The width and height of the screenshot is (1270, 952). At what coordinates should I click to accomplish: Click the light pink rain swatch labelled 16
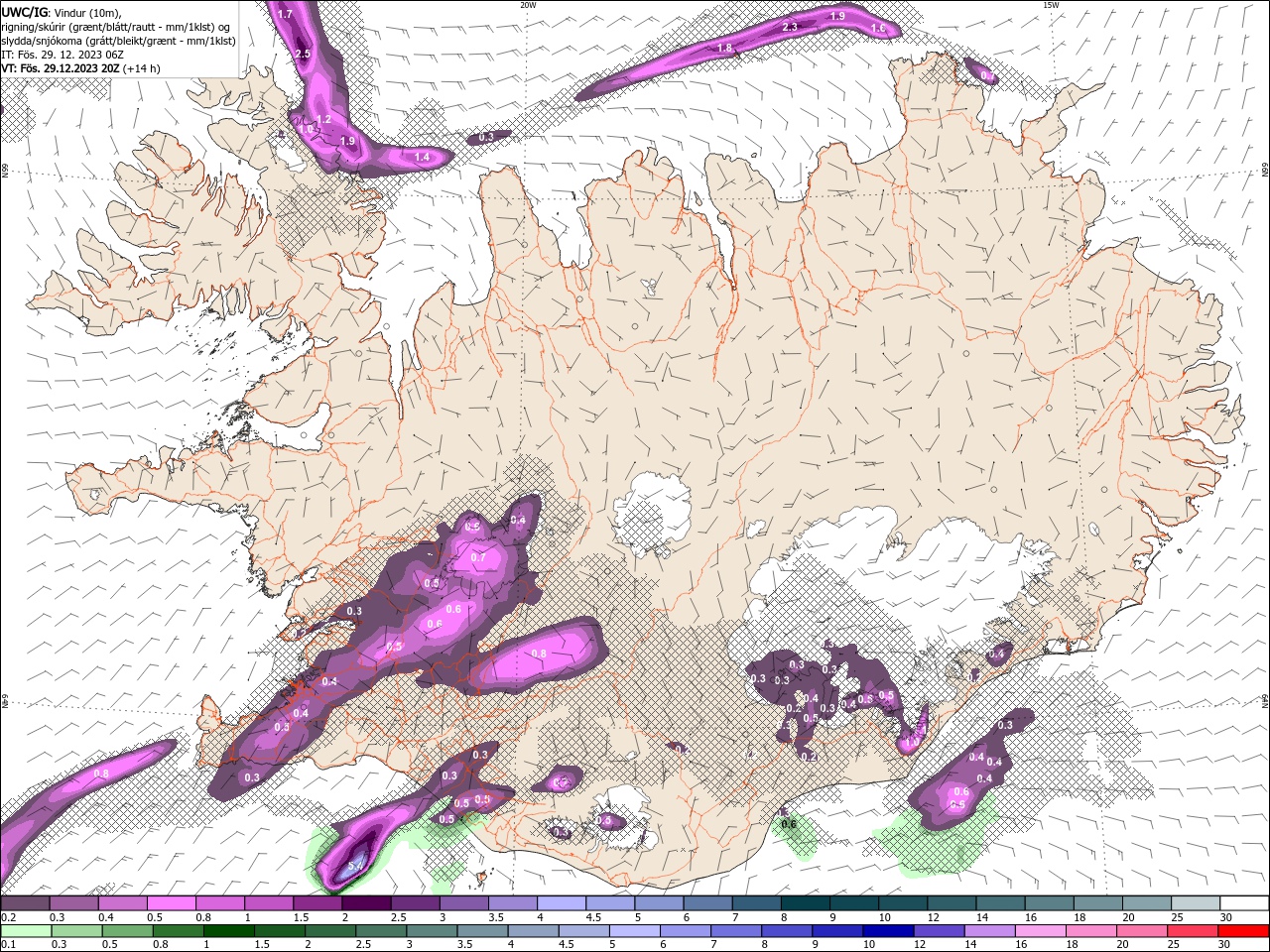(x=1041, y=930)
